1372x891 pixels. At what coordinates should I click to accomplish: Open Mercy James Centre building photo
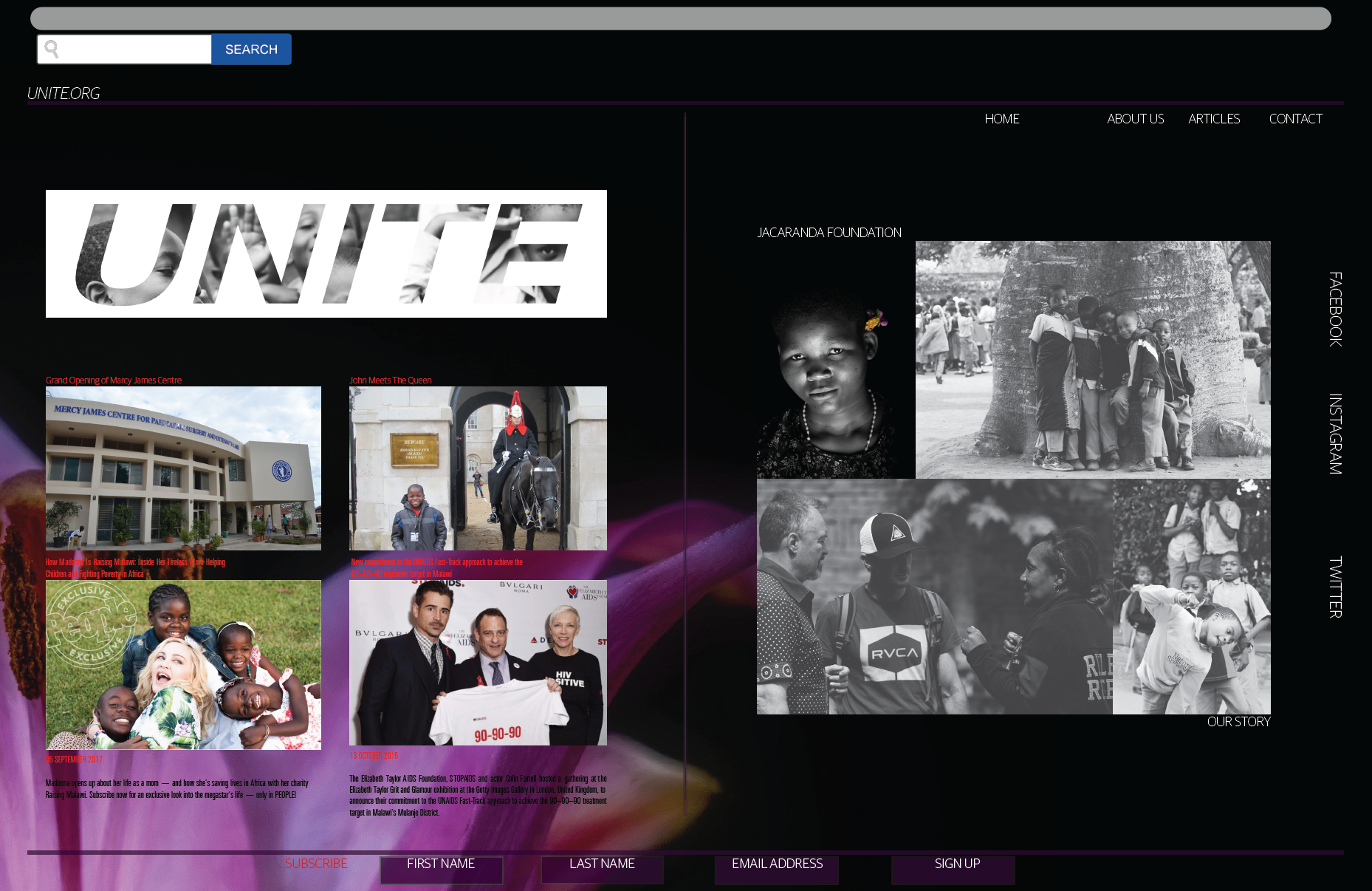(x=183, y=468)
